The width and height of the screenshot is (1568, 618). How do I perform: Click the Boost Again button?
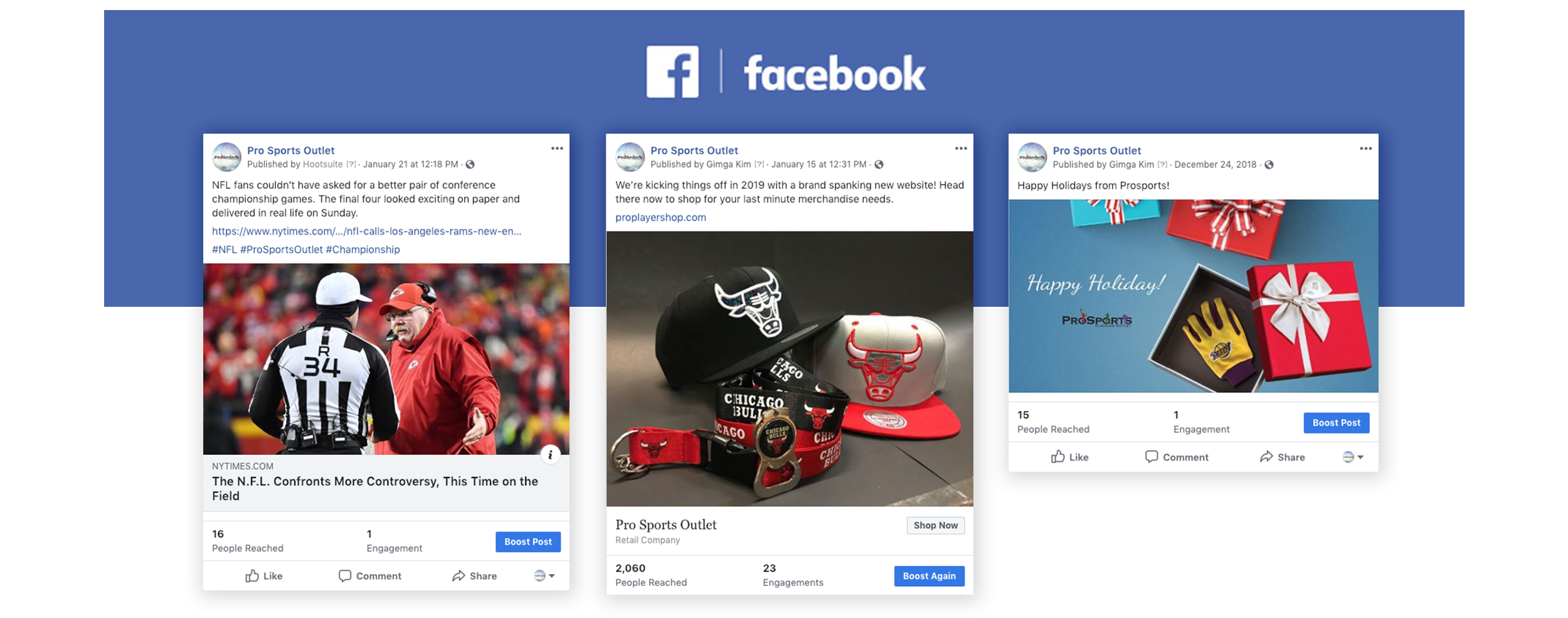click(929, 576)
